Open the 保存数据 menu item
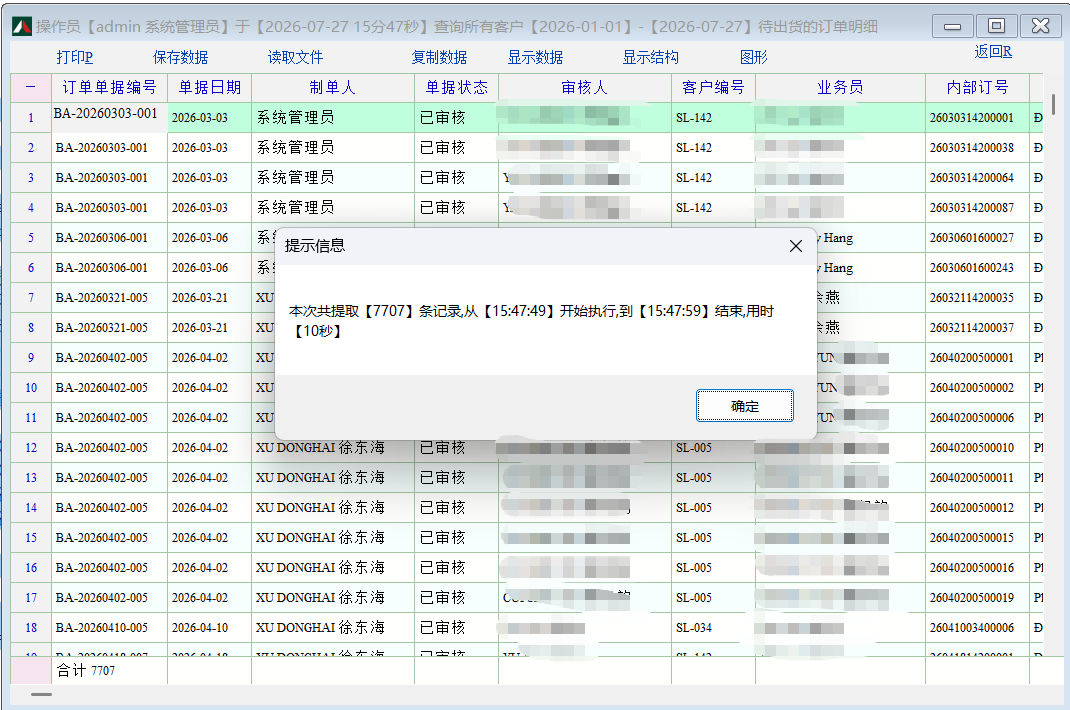This screenshot has height=710, width=1070. coord(180,57)
